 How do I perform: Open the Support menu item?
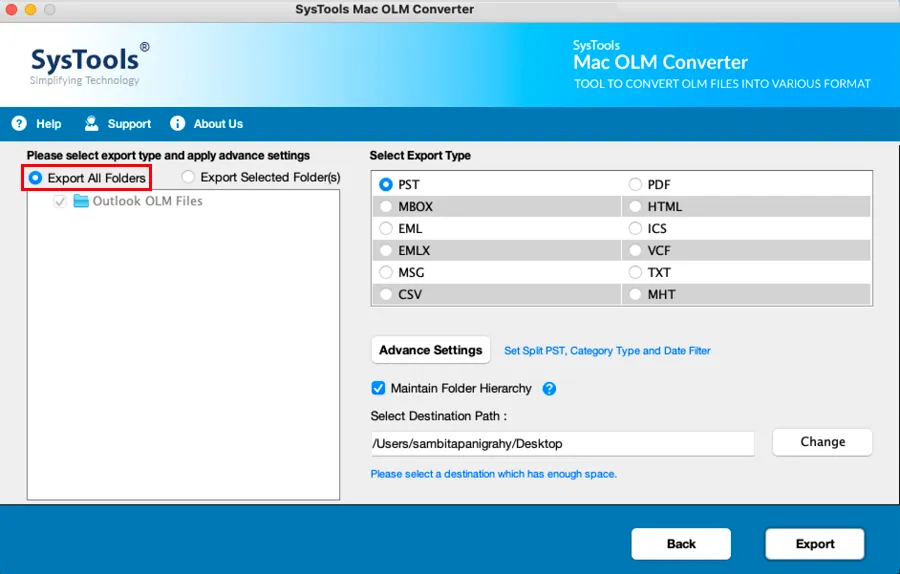click(118, 123)
